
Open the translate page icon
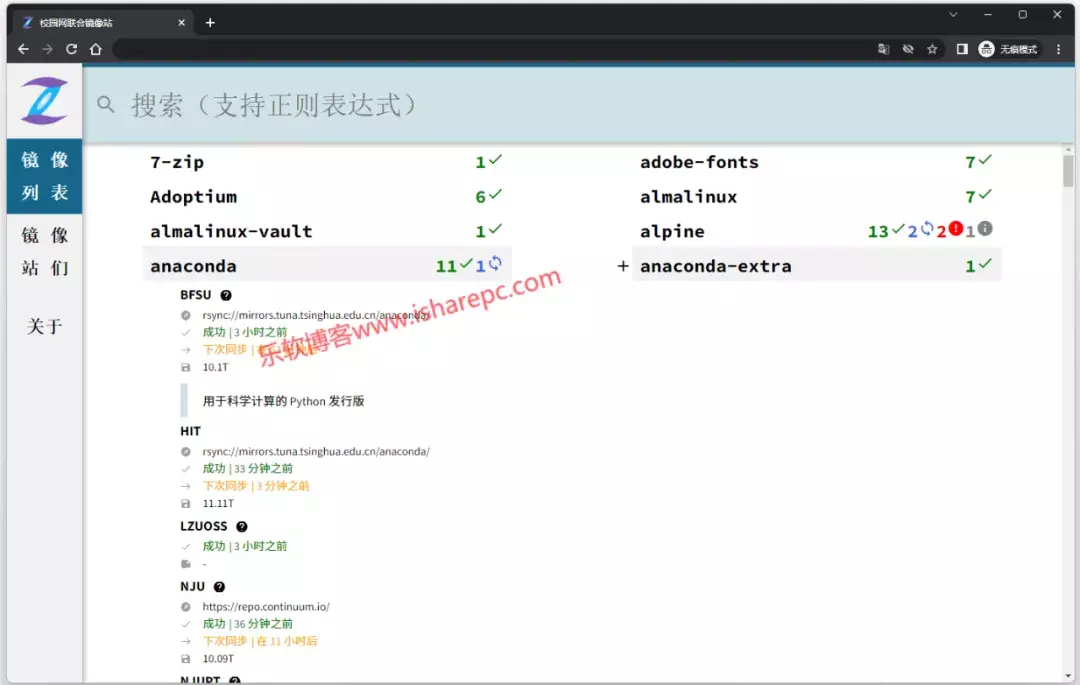[883, 49]
